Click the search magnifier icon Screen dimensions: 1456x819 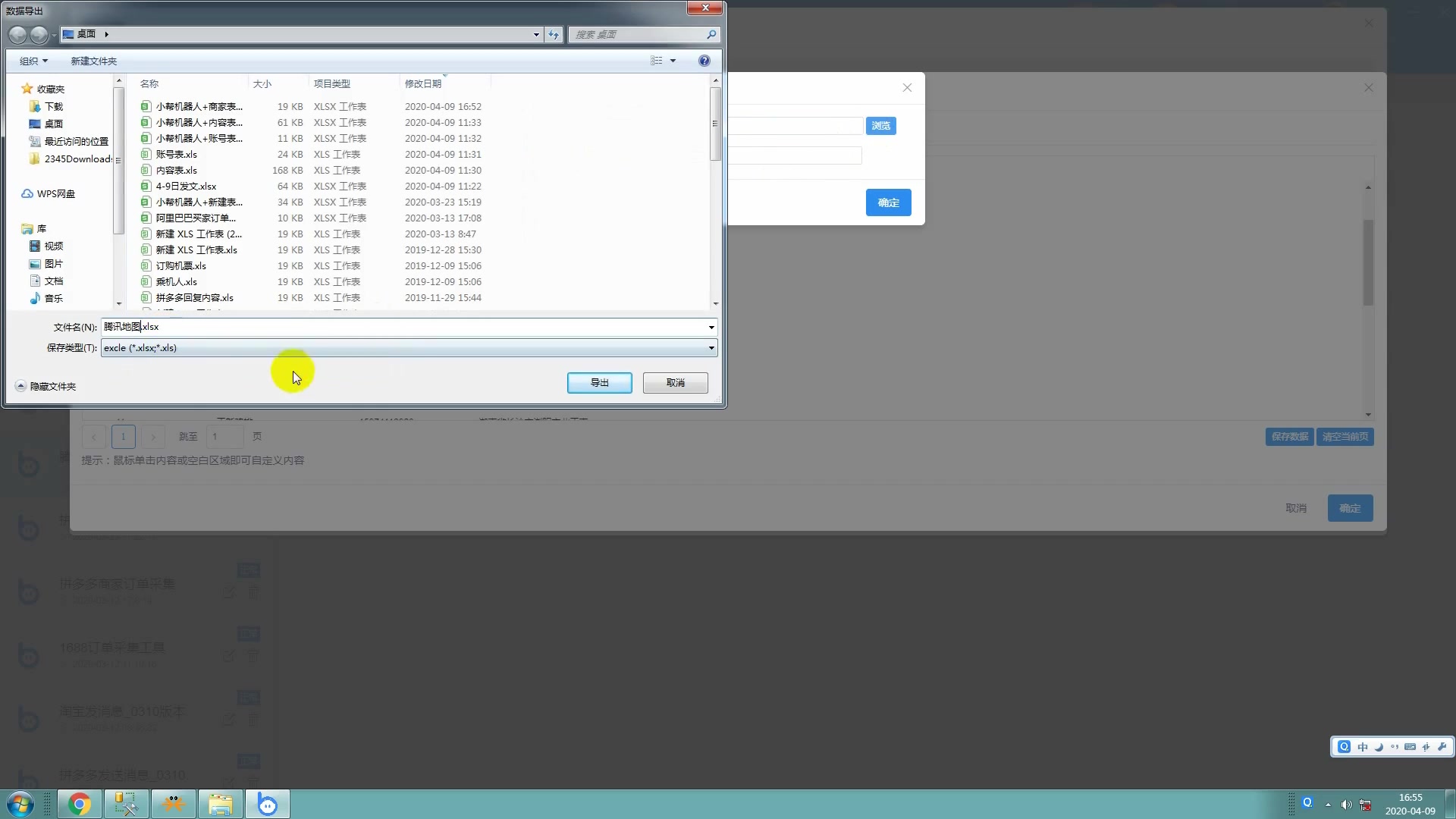[711, 34]
